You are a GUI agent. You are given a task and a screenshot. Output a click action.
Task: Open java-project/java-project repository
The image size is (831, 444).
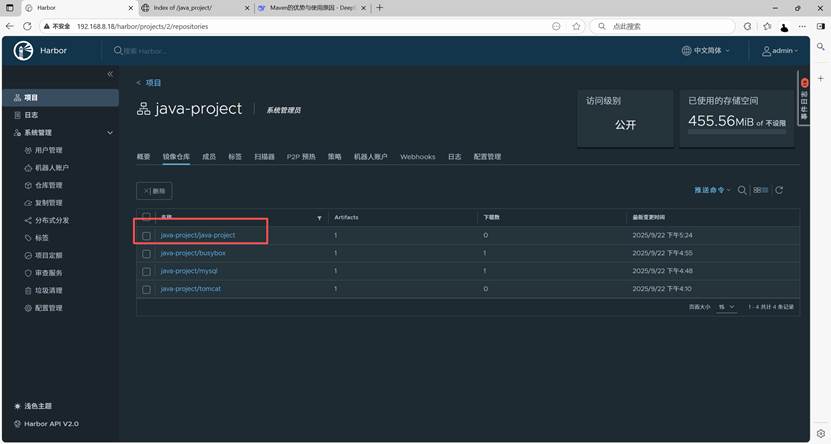(198, 235)
